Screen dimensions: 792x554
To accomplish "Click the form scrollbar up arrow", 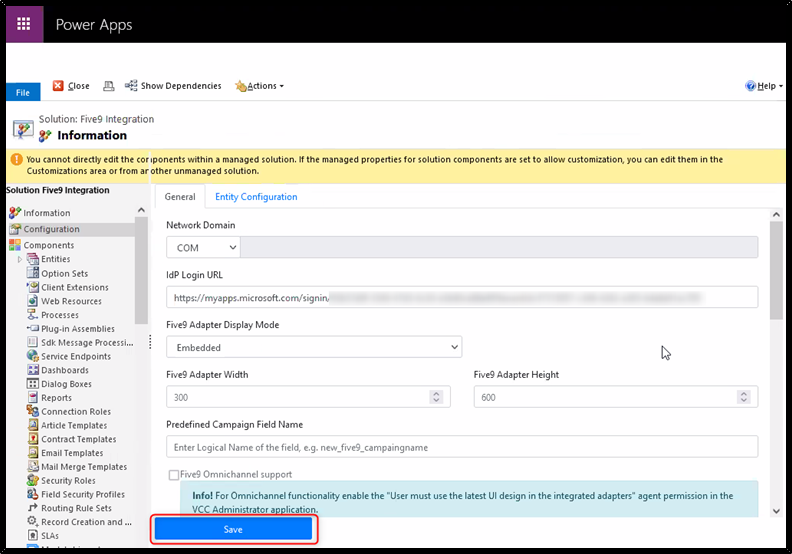I will pos(776,215).
